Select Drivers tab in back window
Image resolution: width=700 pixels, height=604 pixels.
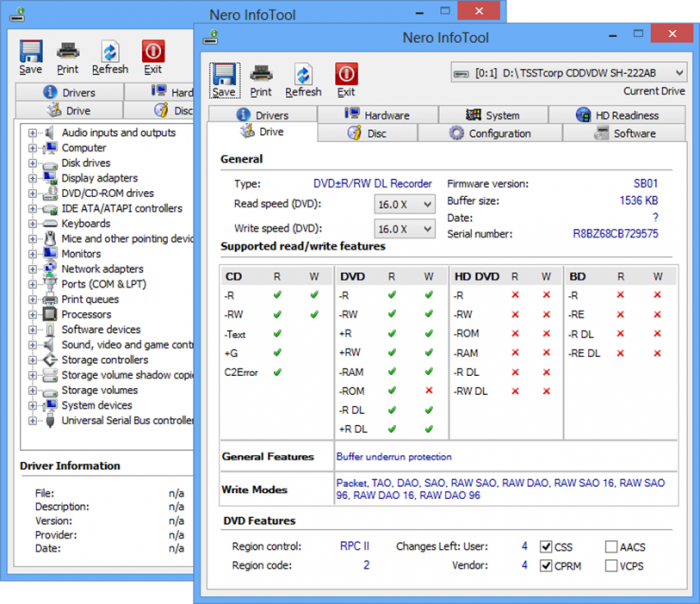(70, 92)
